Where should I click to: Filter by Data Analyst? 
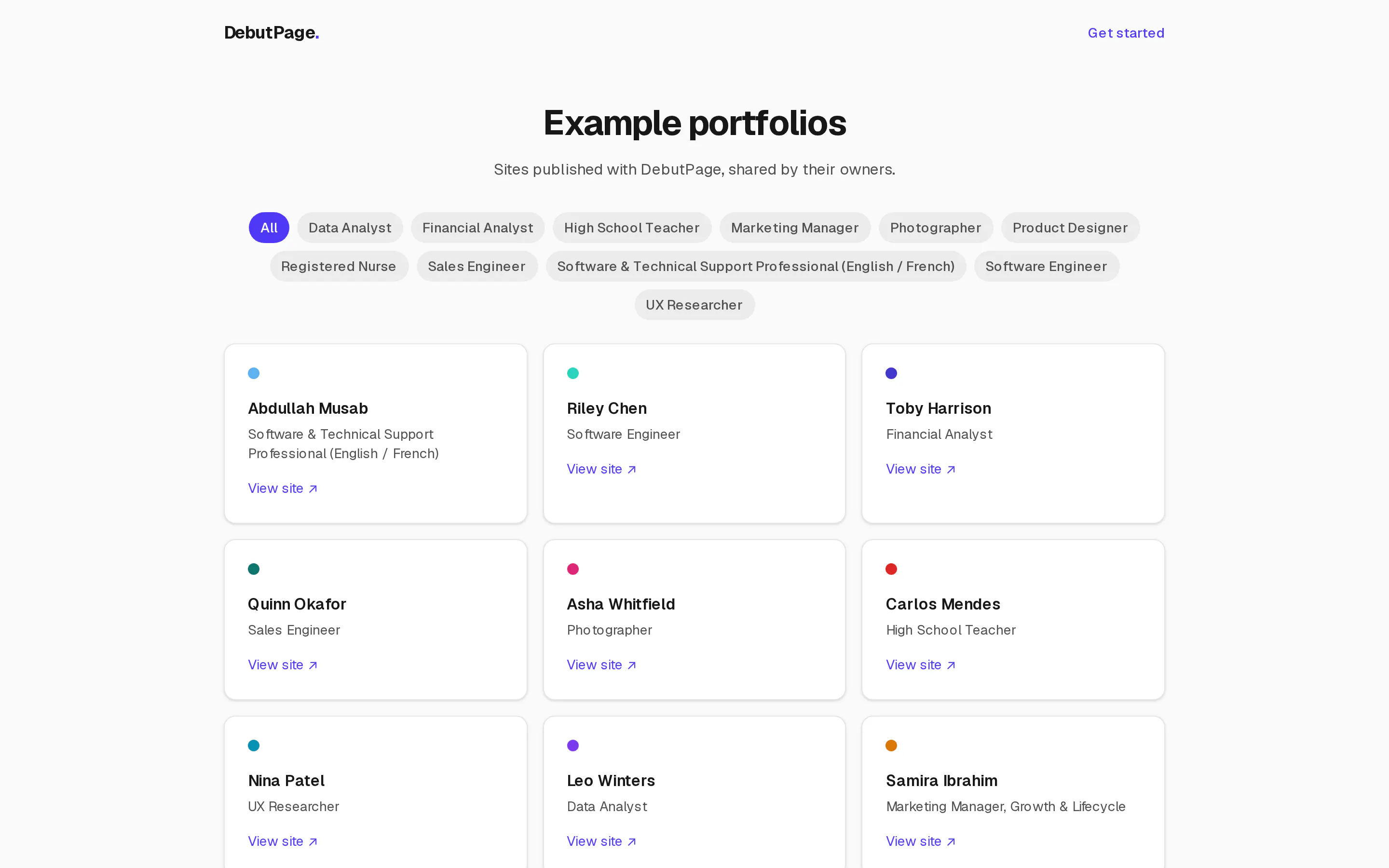coord(350,227)
